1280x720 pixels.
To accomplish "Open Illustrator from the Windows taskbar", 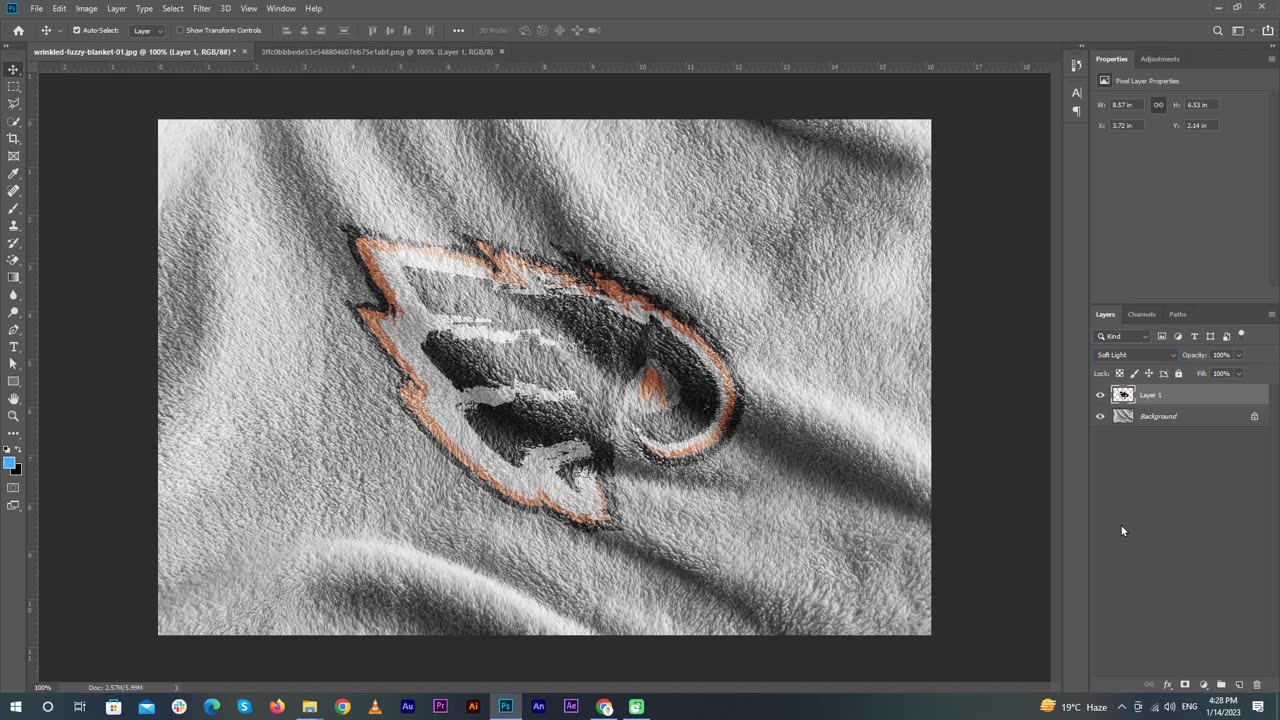I will [473, 706].
